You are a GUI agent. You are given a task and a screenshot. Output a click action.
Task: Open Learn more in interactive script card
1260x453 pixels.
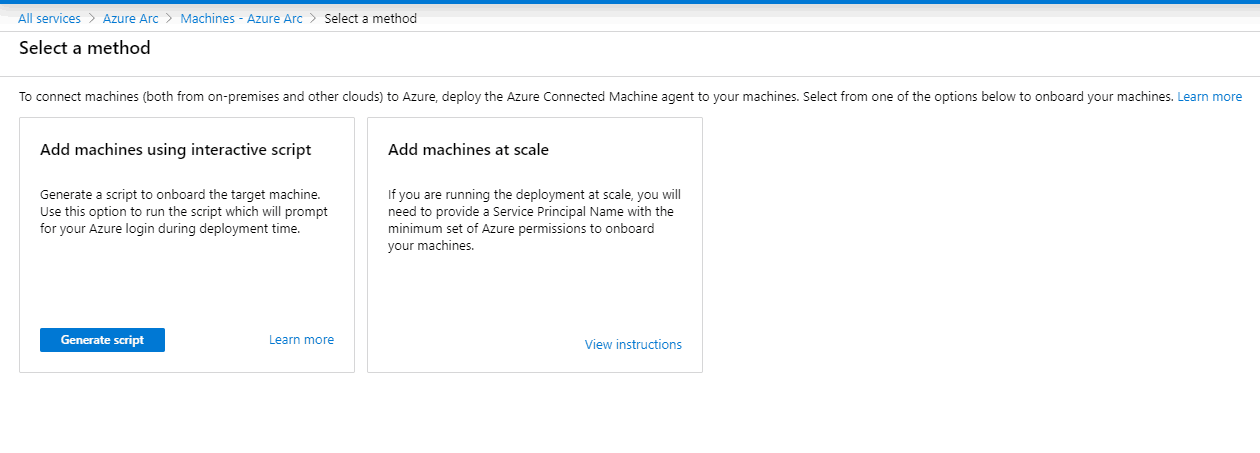pyautogui.click(x=301, y=340)
